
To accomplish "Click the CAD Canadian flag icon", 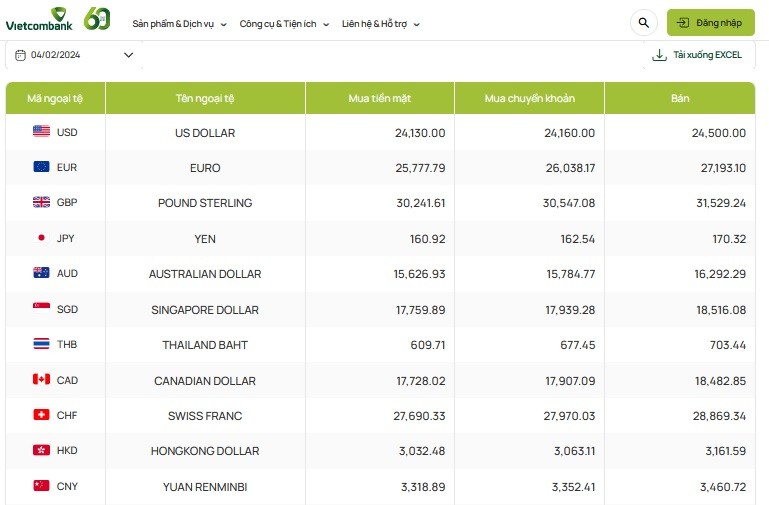I will point(41,380).
